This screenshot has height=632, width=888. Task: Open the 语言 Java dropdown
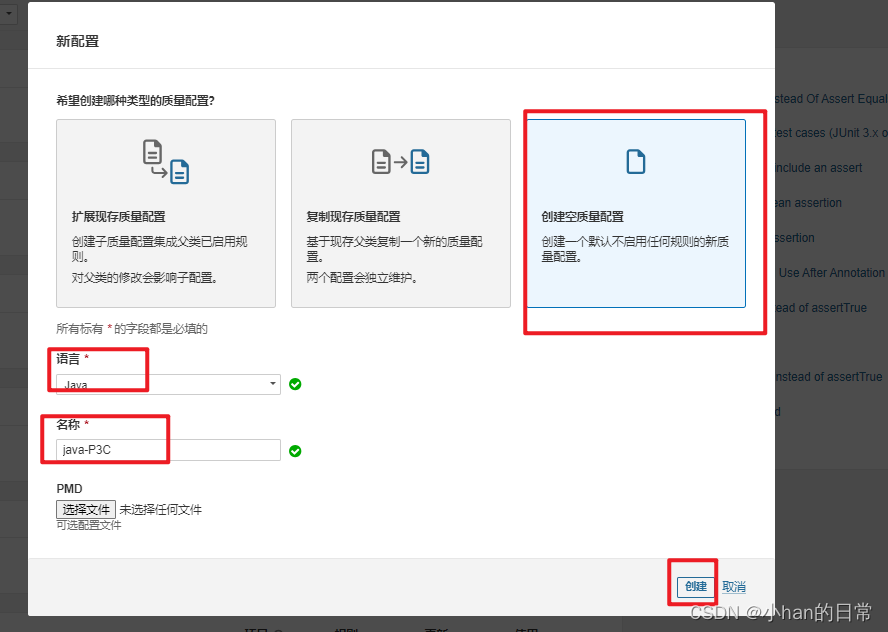click(168, 385)
